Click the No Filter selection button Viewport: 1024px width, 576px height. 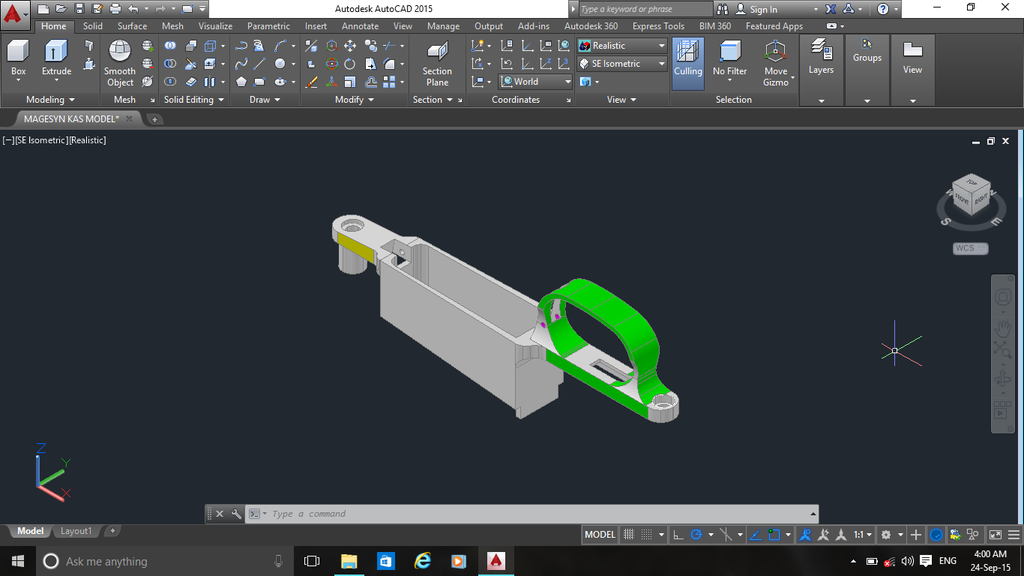pyautogui.click(x=729, y=59)
